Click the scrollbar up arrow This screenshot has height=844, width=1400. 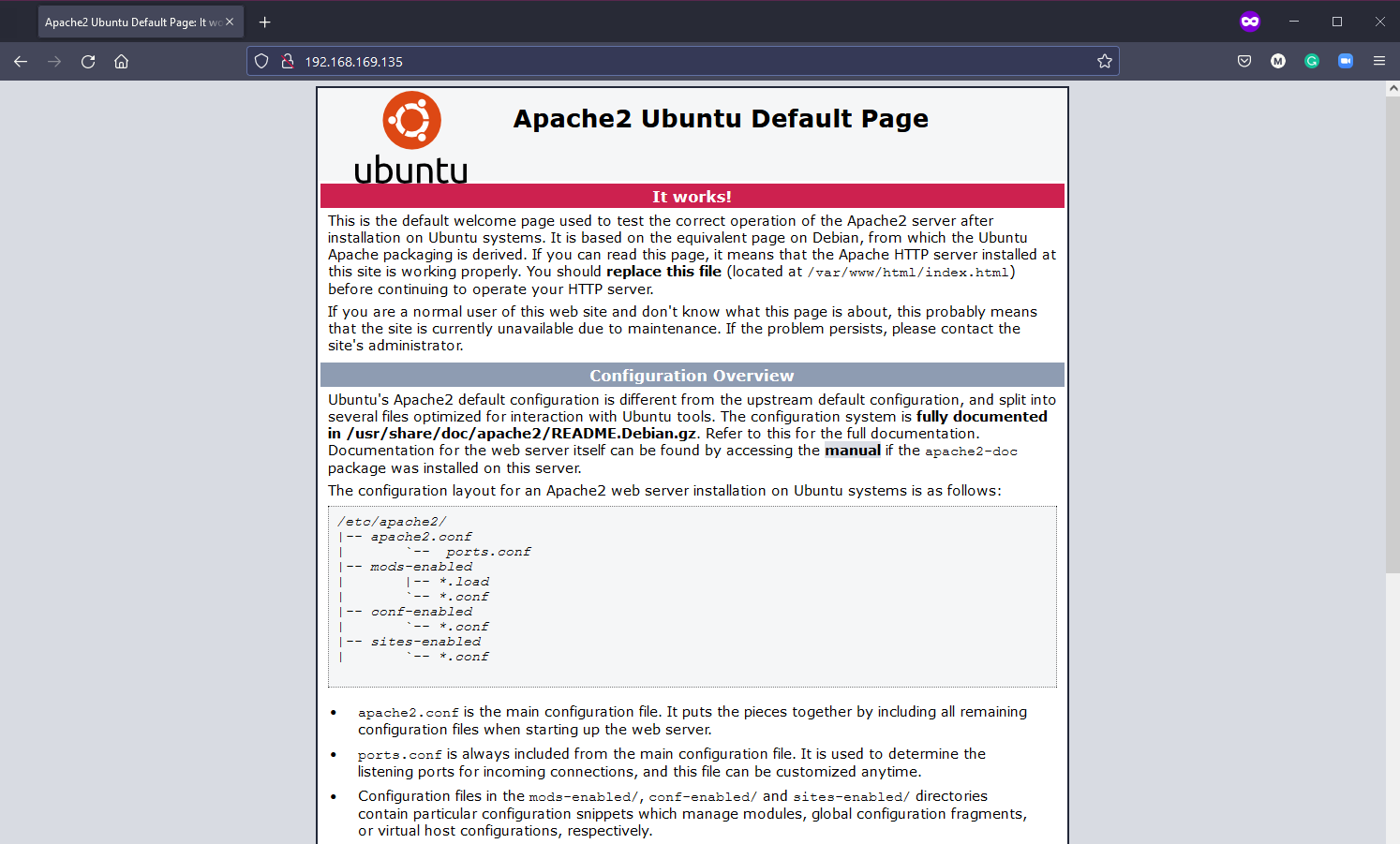click(x=1393, y=89)
